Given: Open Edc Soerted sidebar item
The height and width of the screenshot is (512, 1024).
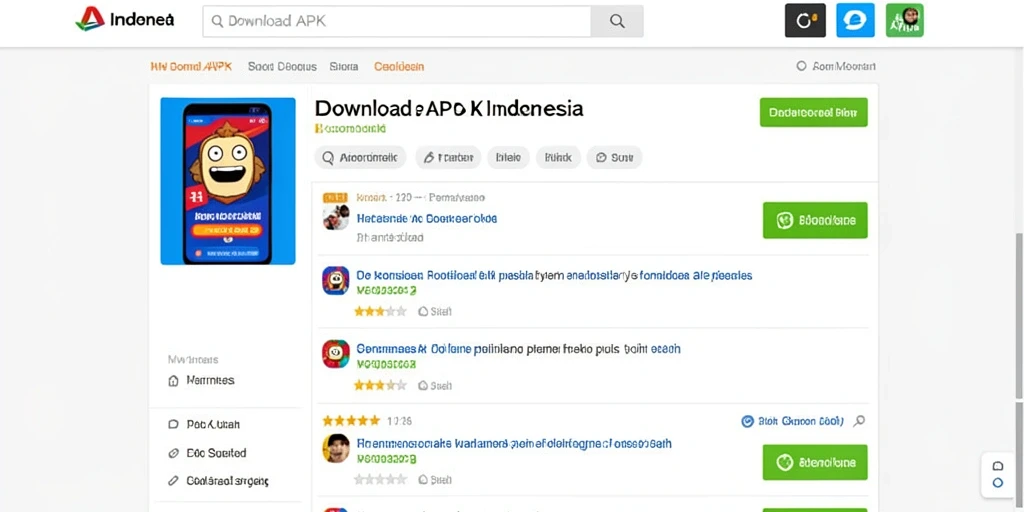Looking at the screenshot, I should [x=207, y=453].
